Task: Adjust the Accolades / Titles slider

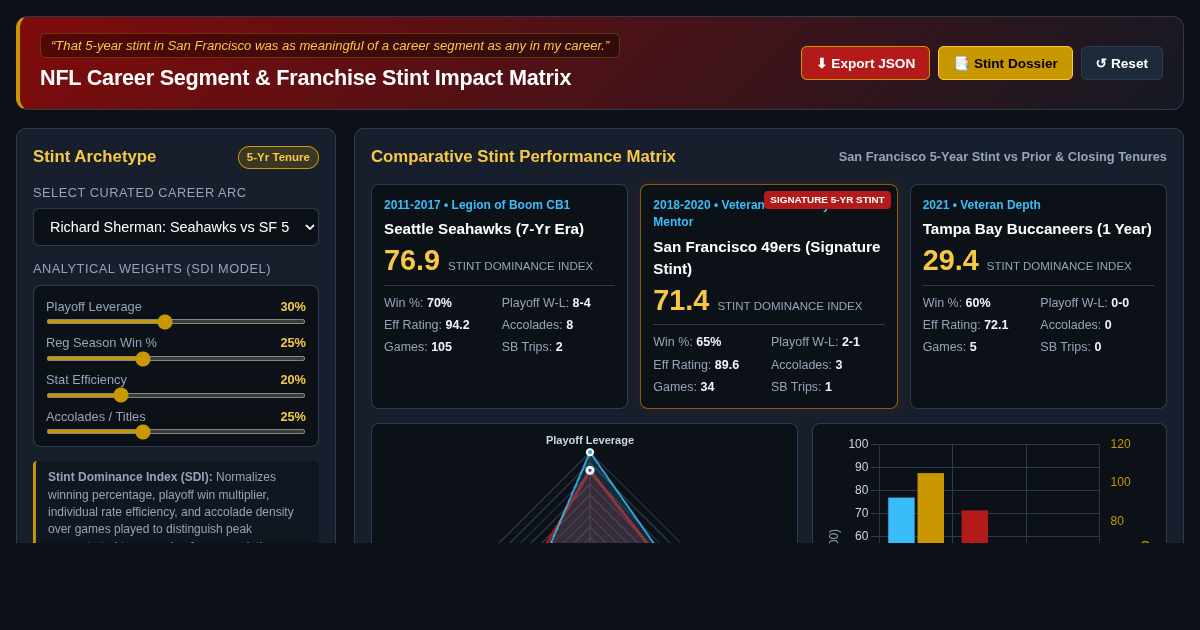Action: click(176, 432)
